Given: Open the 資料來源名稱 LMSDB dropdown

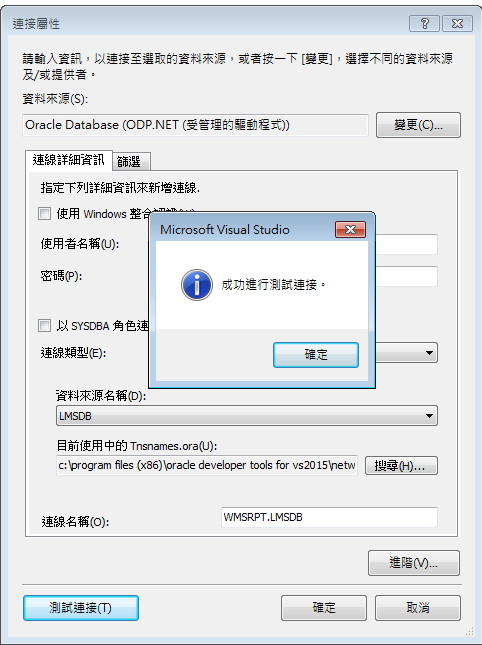Looking at the screenshot, I should pos(247,415).
